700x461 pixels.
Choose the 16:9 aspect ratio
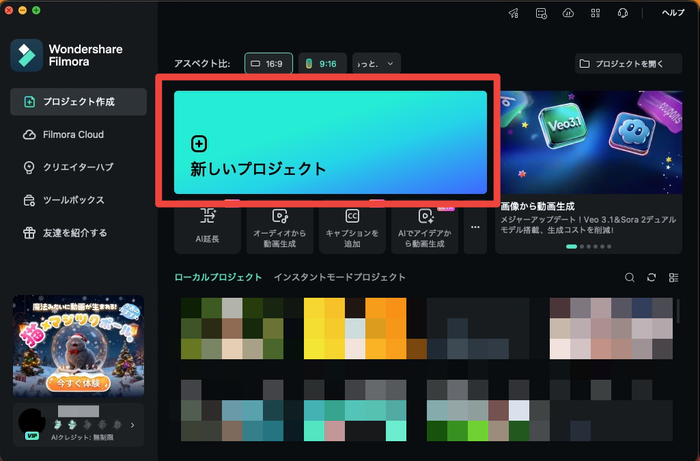[269, 64]
